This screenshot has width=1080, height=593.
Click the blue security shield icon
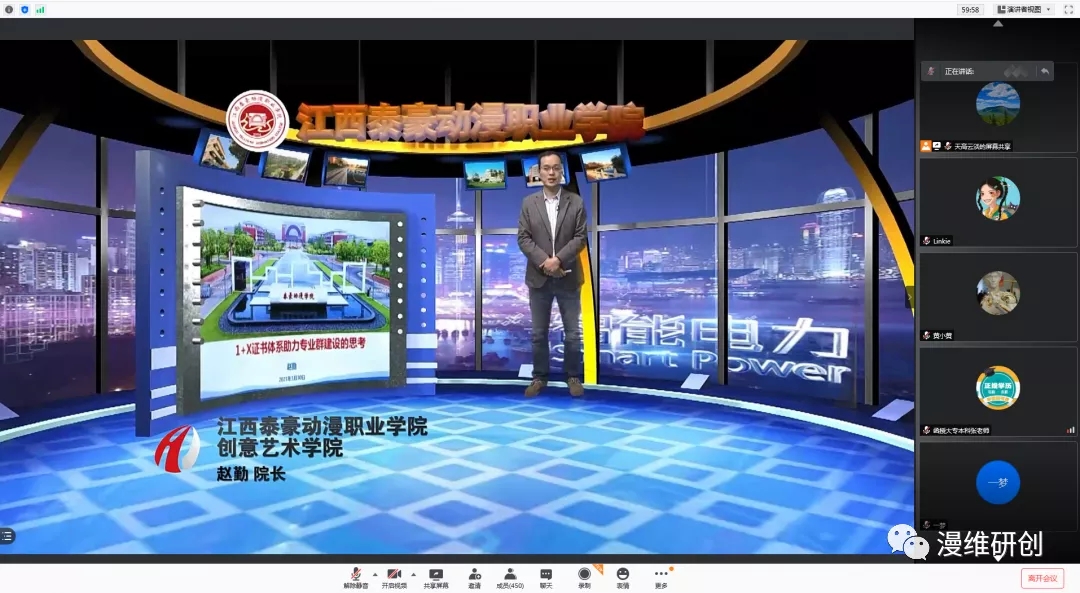point(25,10)
